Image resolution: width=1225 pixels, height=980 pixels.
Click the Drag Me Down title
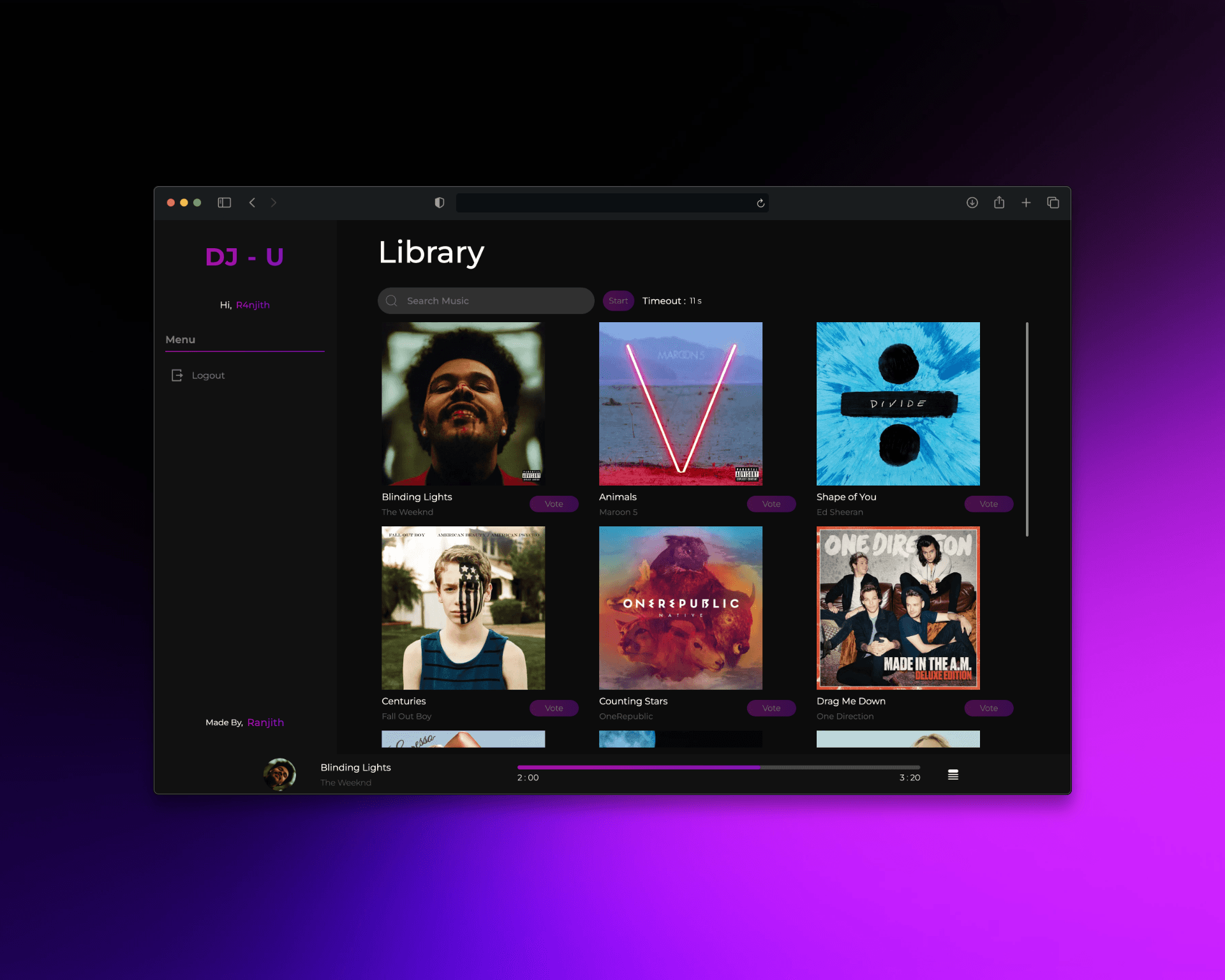pos(851,701)
